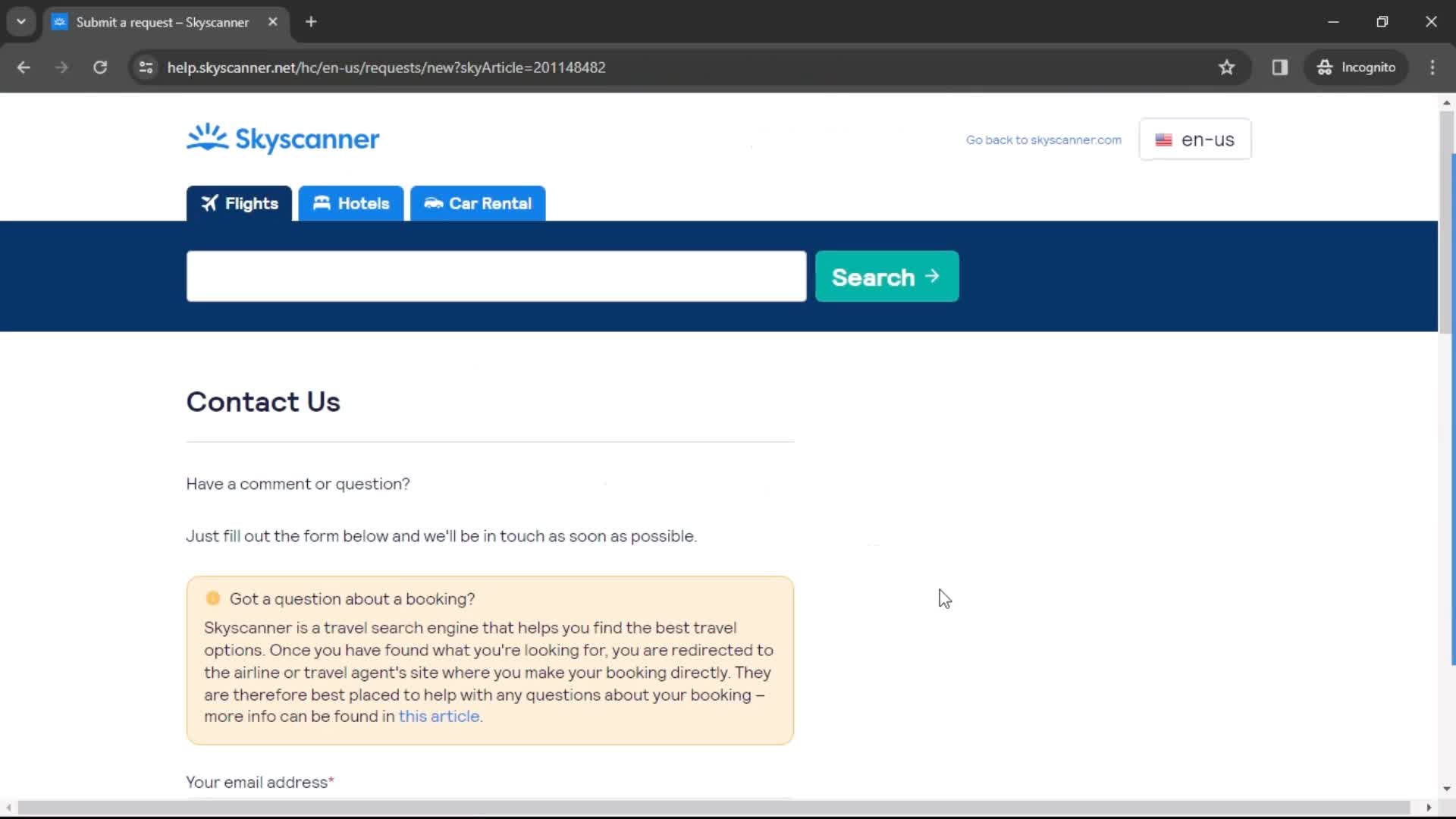Click the 'this article' link
The width and height of the screenshot is (1456, 819).
click(438, 716)
